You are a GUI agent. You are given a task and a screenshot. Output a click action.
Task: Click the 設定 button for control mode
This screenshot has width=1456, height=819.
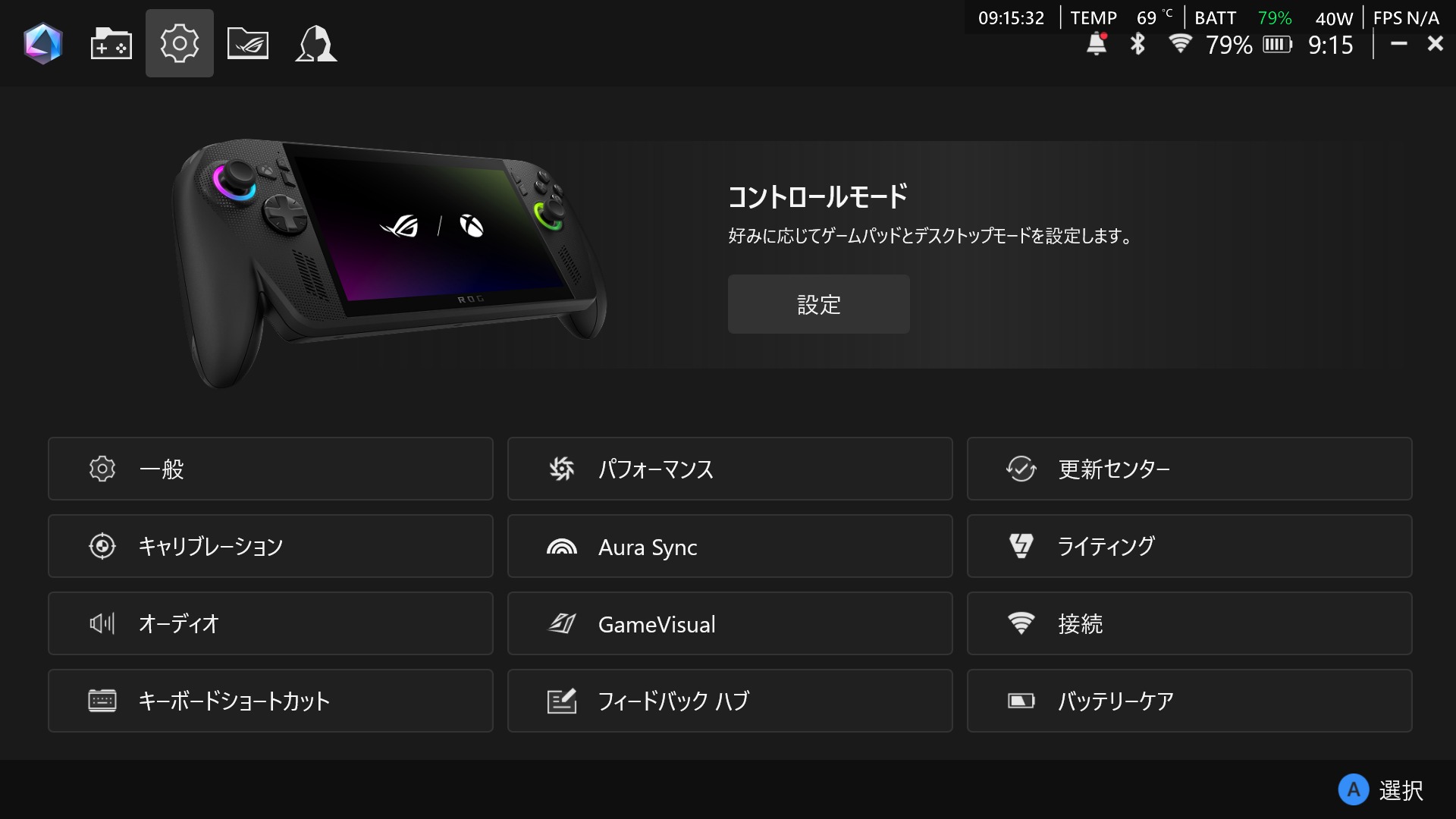click(x=819, y=304)
